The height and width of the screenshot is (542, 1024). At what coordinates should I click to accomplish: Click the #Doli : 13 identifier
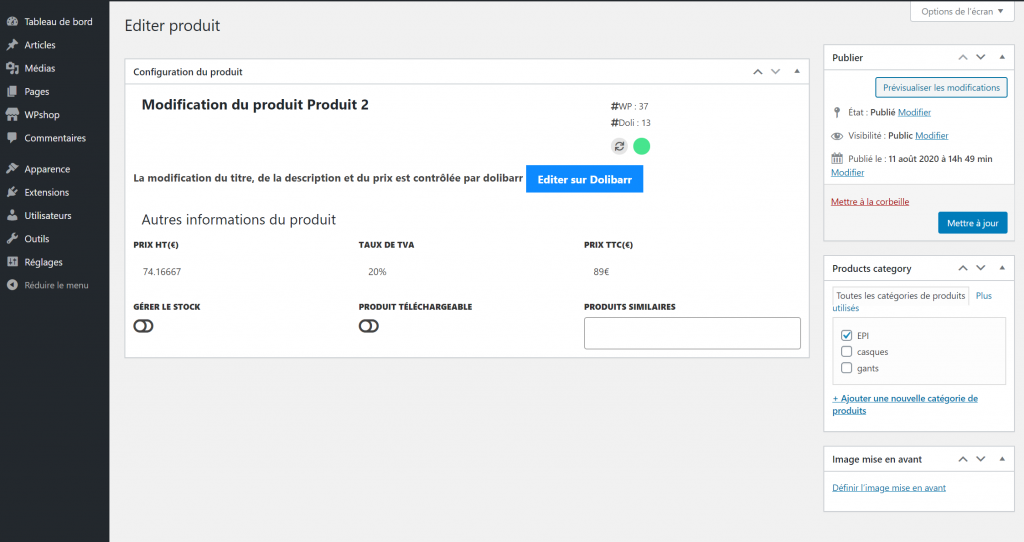coord(631,123)
